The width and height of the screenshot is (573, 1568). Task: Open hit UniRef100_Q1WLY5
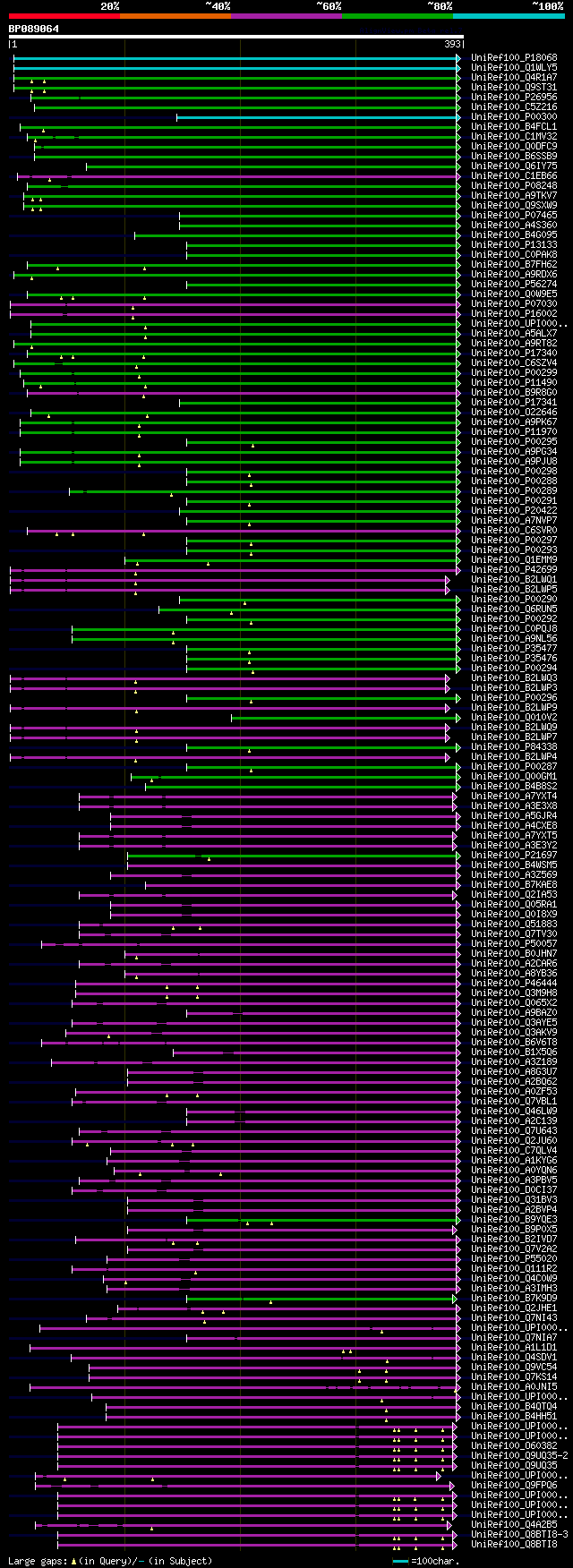pos(514,67)
